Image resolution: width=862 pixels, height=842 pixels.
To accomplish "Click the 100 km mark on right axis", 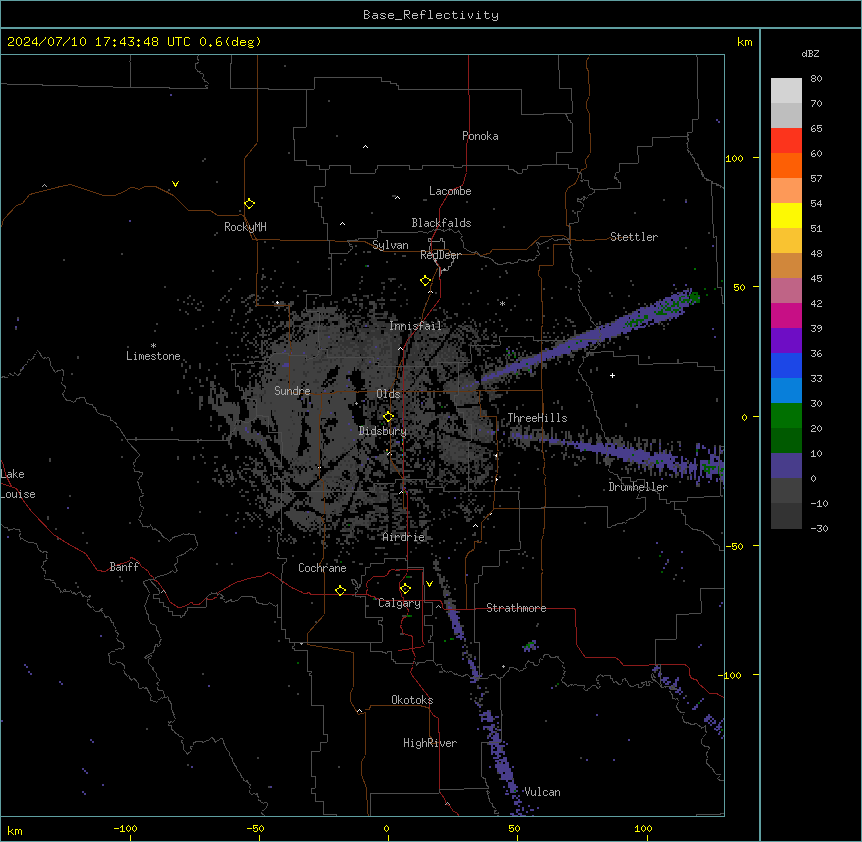I will 734,158.
